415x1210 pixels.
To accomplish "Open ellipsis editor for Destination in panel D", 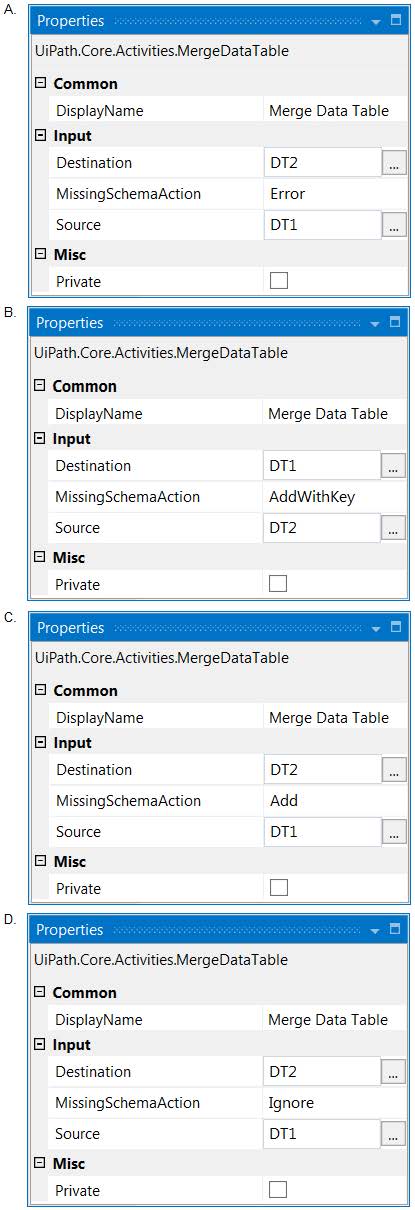I will [393, 1072].
